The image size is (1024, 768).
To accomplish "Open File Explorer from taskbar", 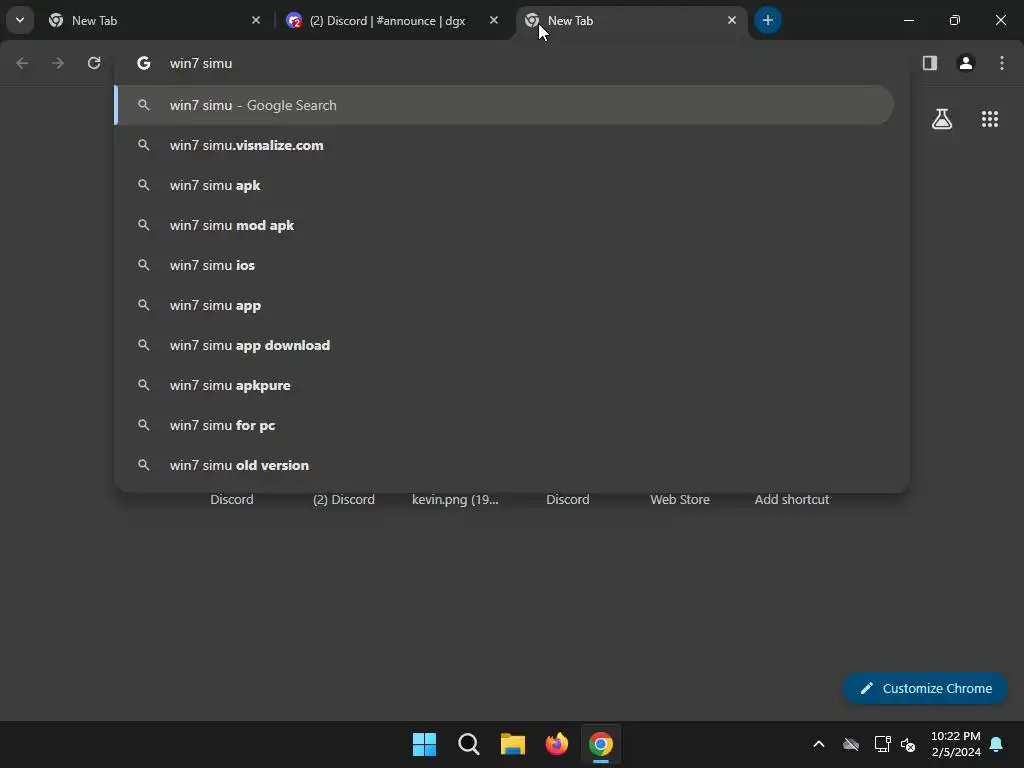I will pos(513,744).
